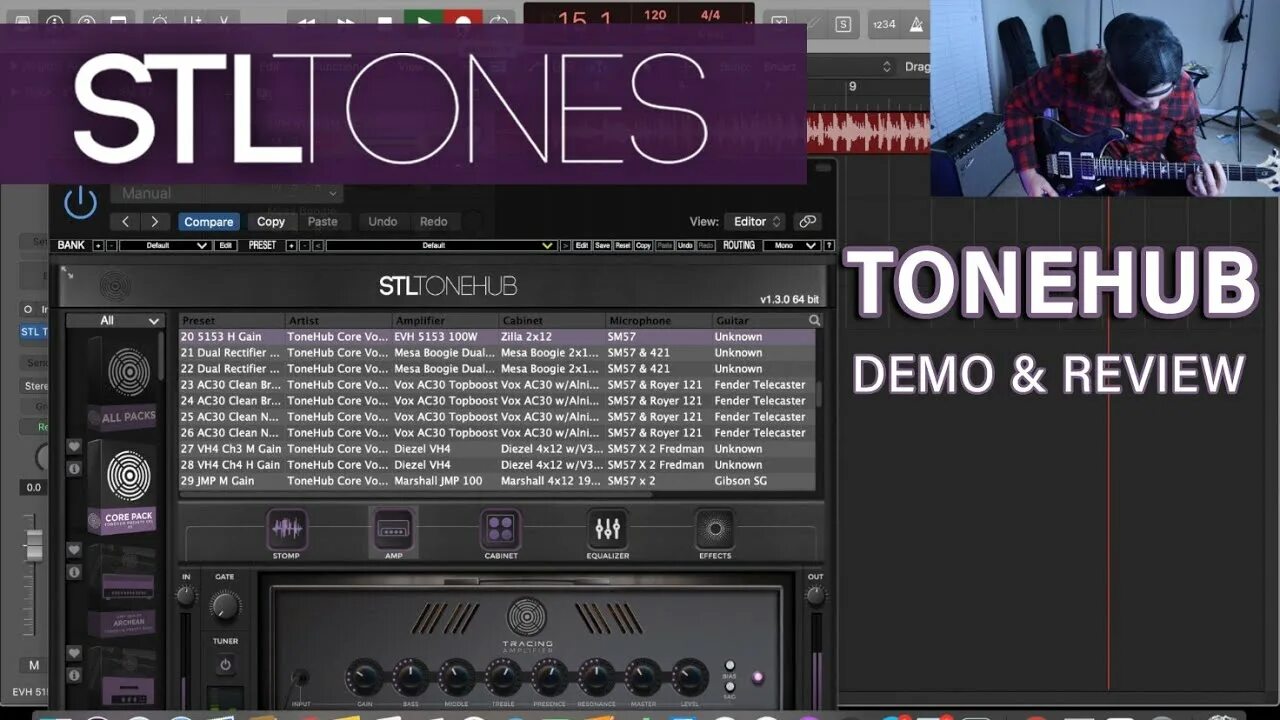The image size is (1280, 720).
Task: Toggle the plugin power button
Action: pos(81,203)
